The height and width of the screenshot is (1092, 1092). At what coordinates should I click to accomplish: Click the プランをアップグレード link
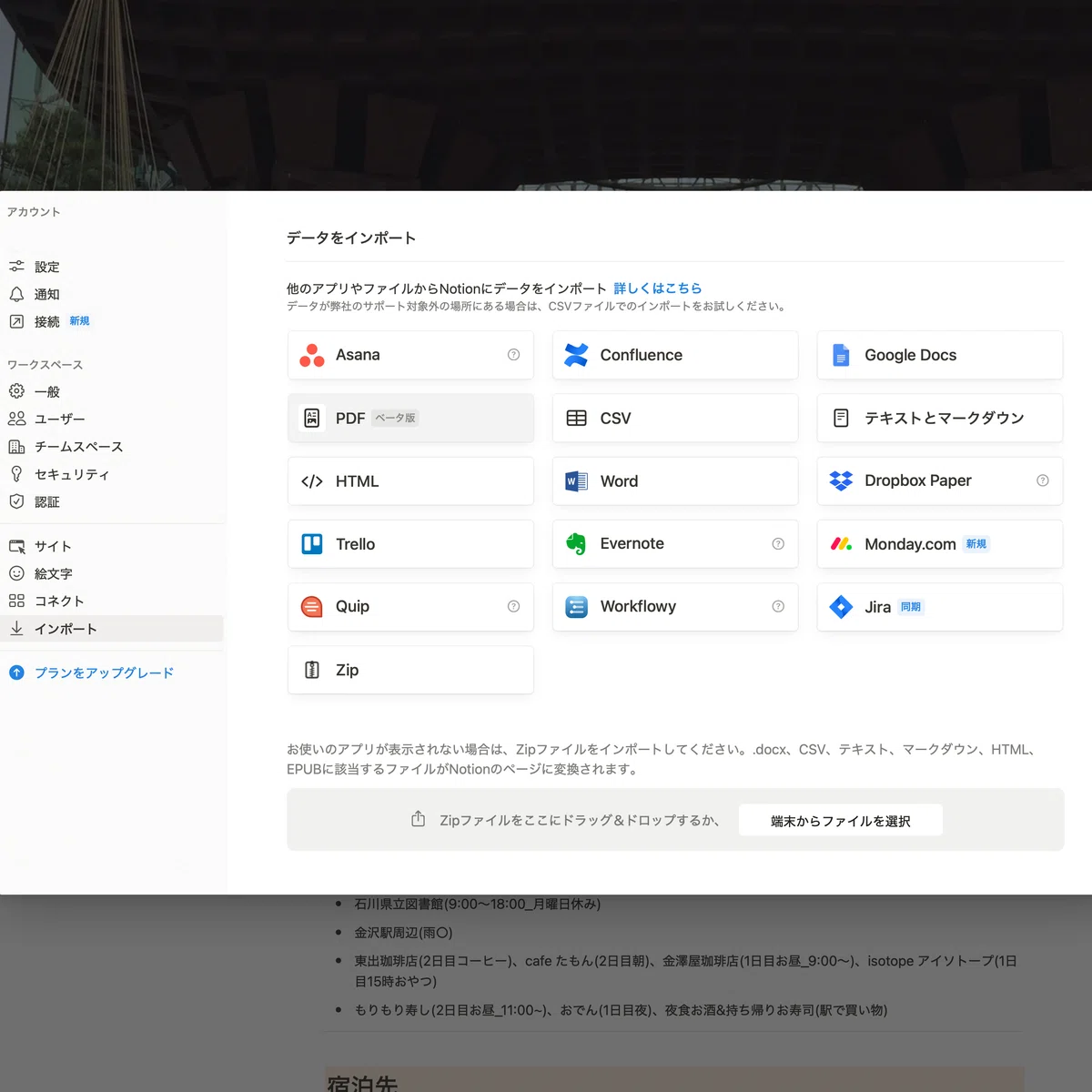click(x=104, y=673)
